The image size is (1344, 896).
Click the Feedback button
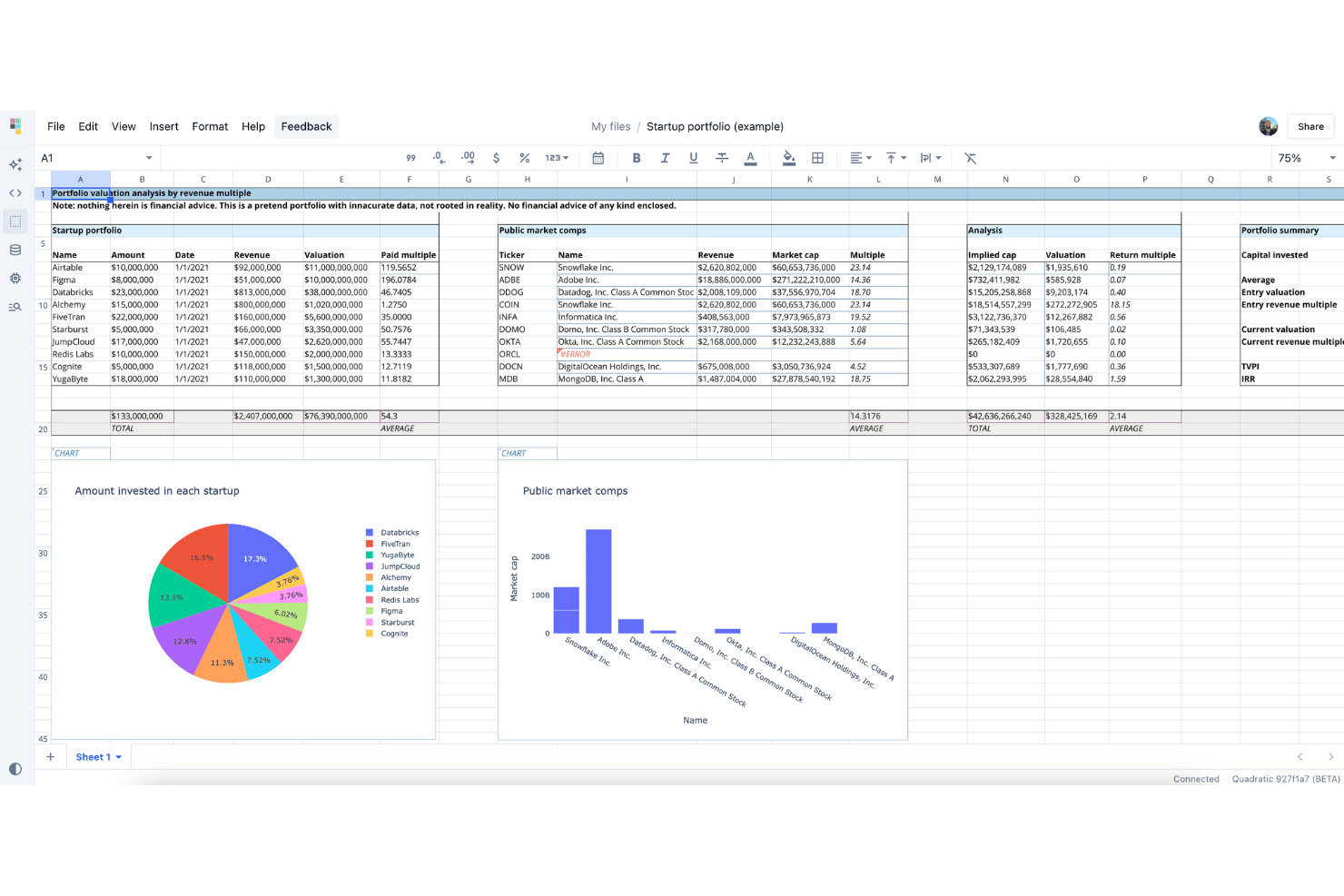(x=306, y=126)
